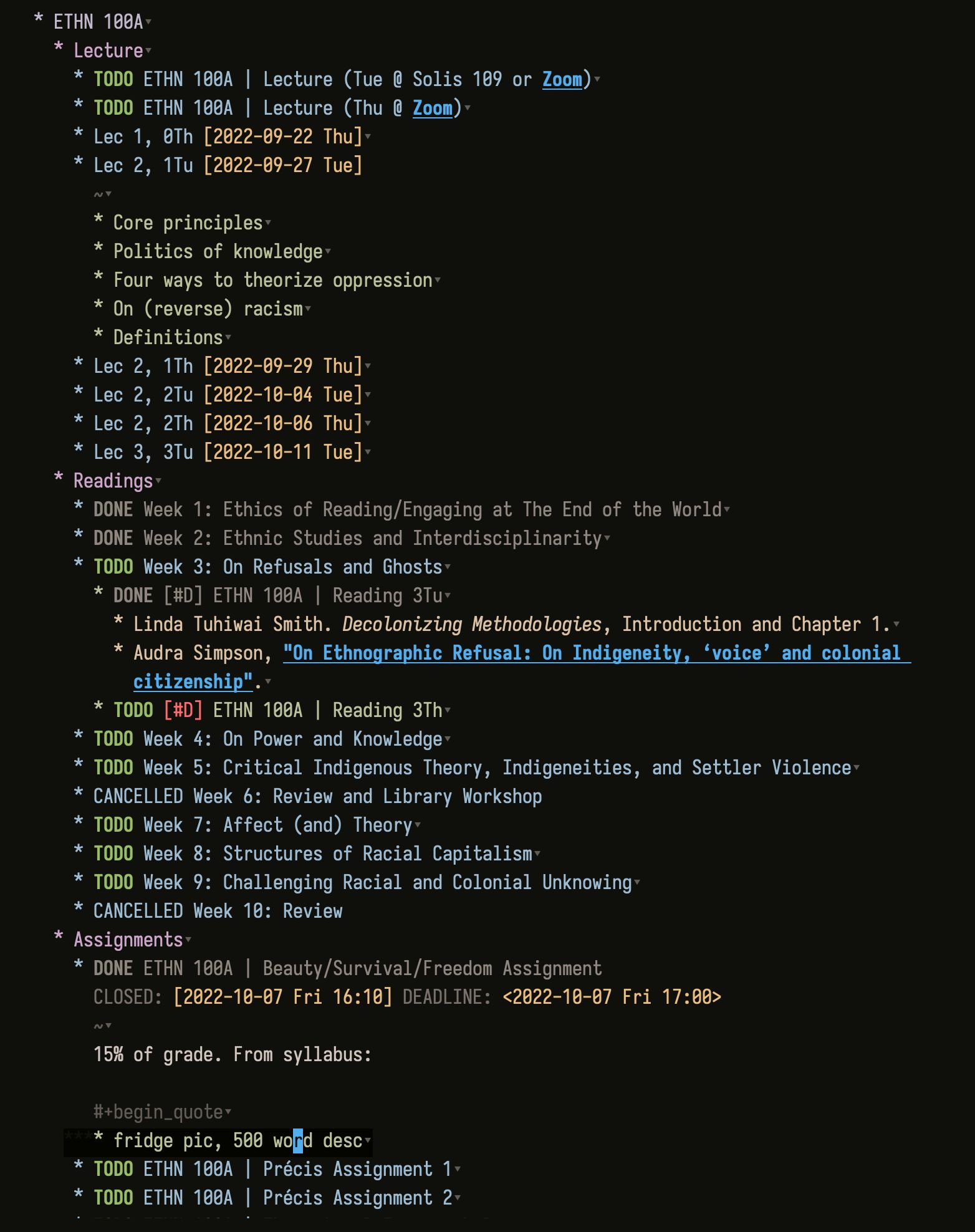Click the red [#D] priority cookie on Reading 3Th

click(183, 710)
